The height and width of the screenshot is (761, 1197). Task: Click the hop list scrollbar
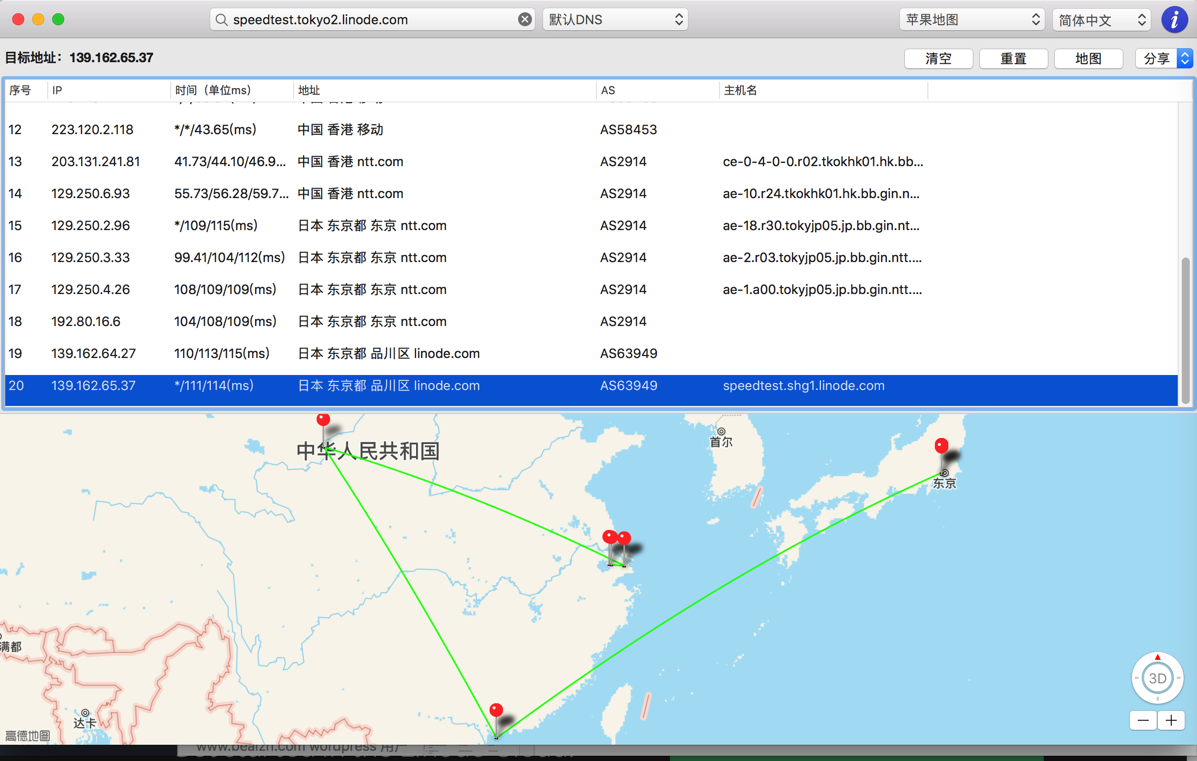[x=1186, y=329]
